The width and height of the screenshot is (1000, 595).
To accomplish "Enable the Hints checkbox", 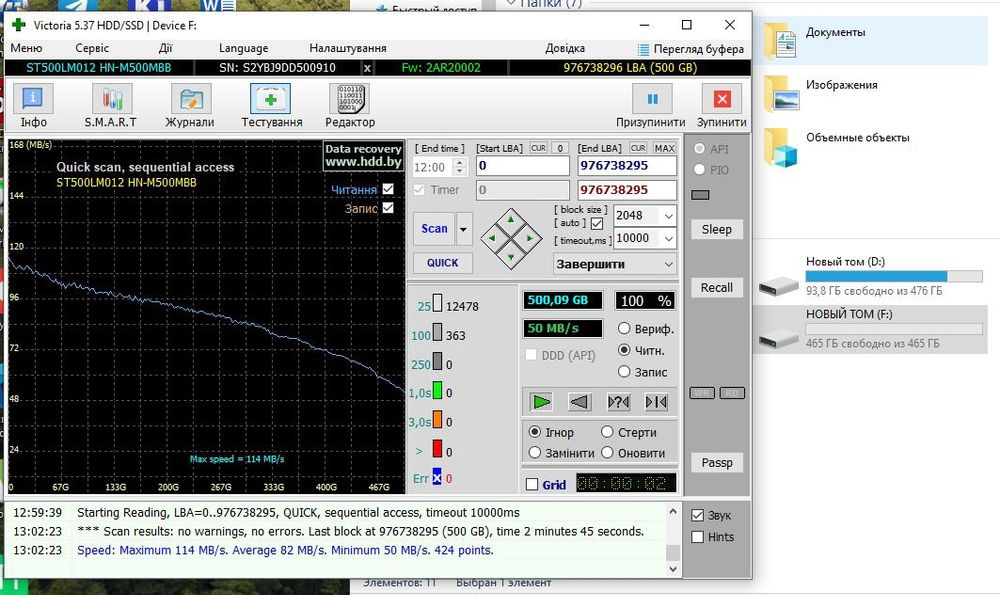I will click(x=697, y=537).
